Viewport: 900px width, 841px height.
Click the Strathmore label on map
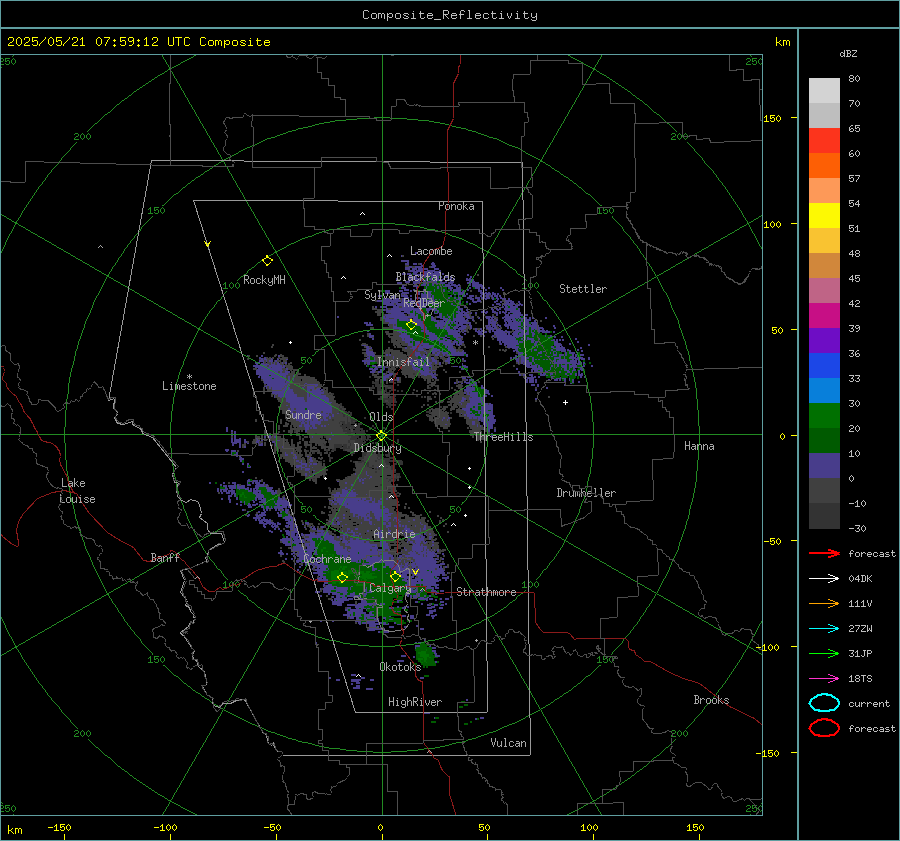pos(486,592)
